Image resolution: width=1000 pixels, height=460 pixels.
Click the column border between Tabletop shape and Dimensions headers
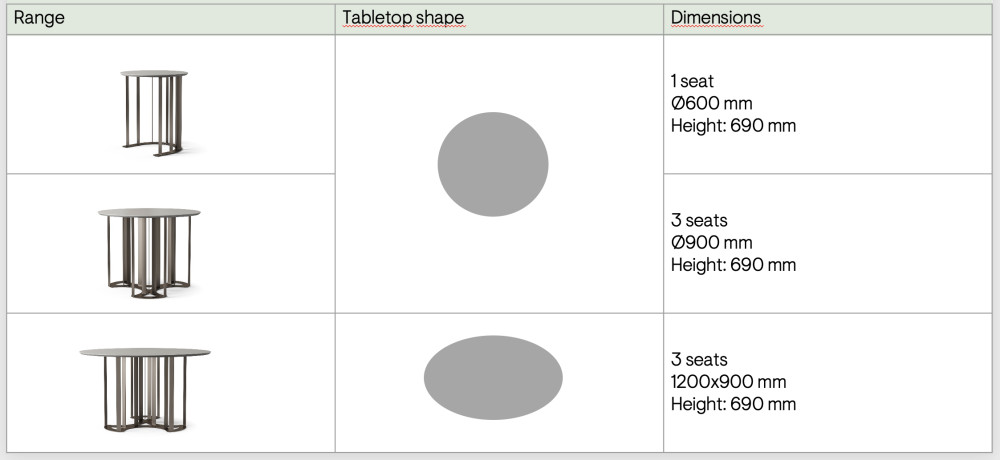click(664, 19)
